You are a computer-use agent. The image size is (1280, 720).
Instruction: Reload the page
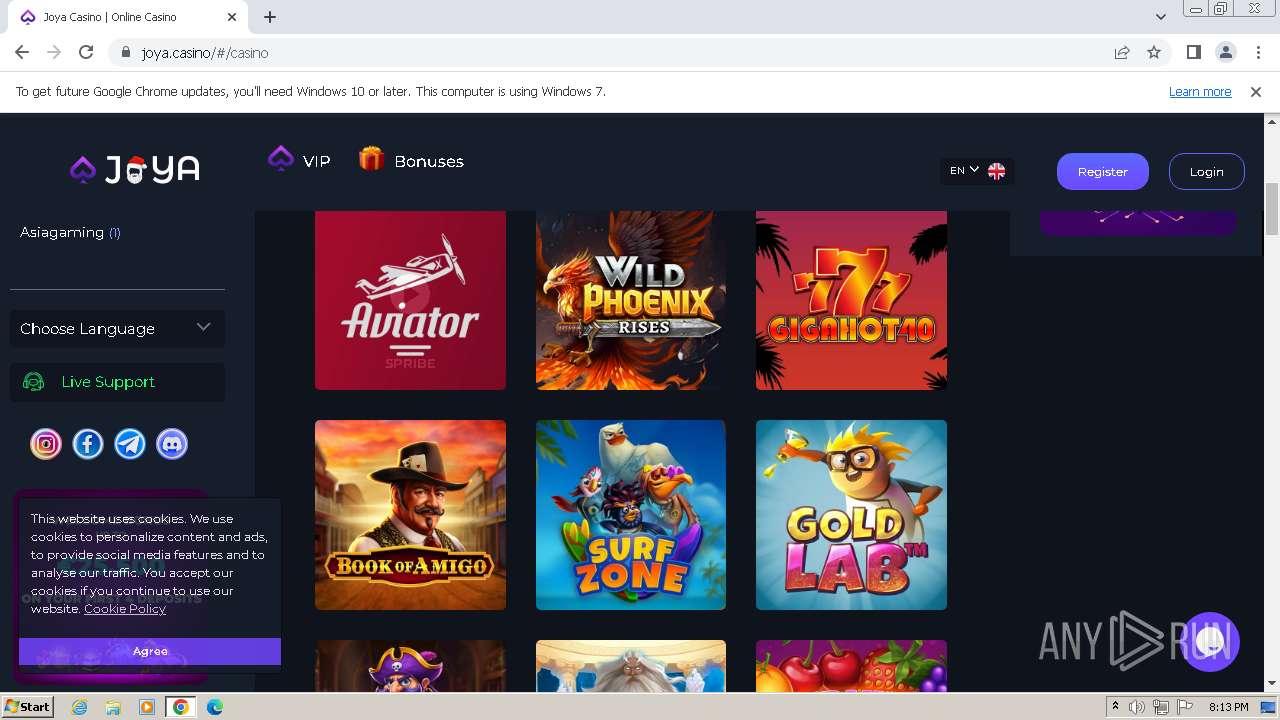click(86, 52)
